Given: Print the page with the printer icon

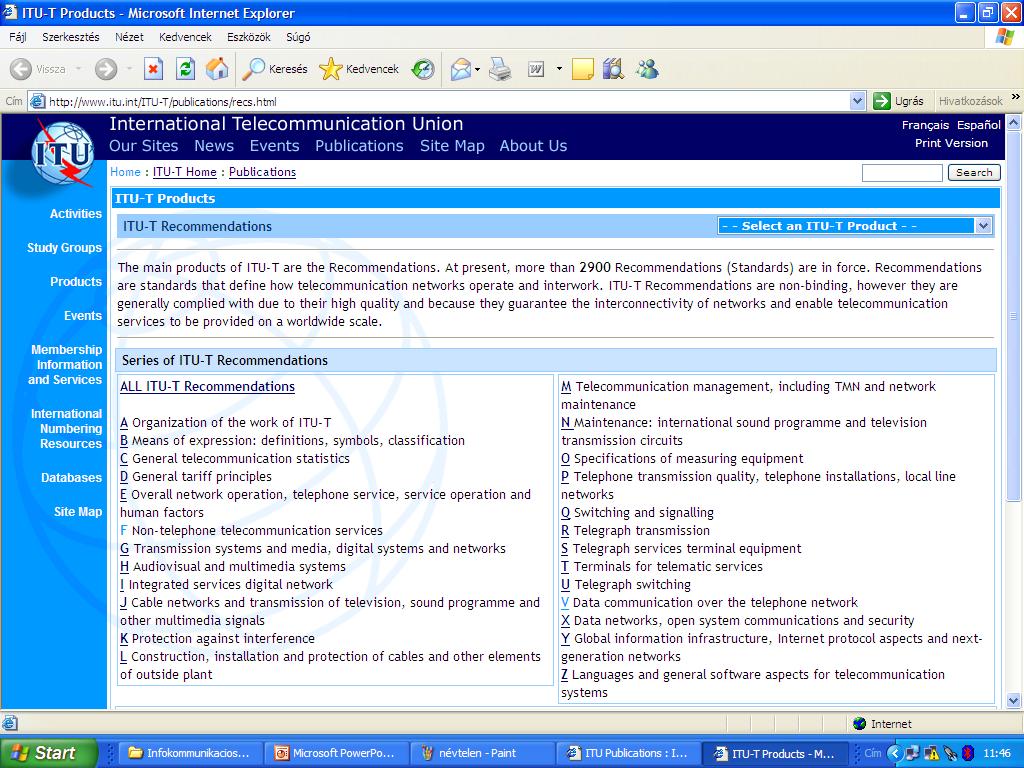Looking at the screenshot, I should [x=500, y=69].
